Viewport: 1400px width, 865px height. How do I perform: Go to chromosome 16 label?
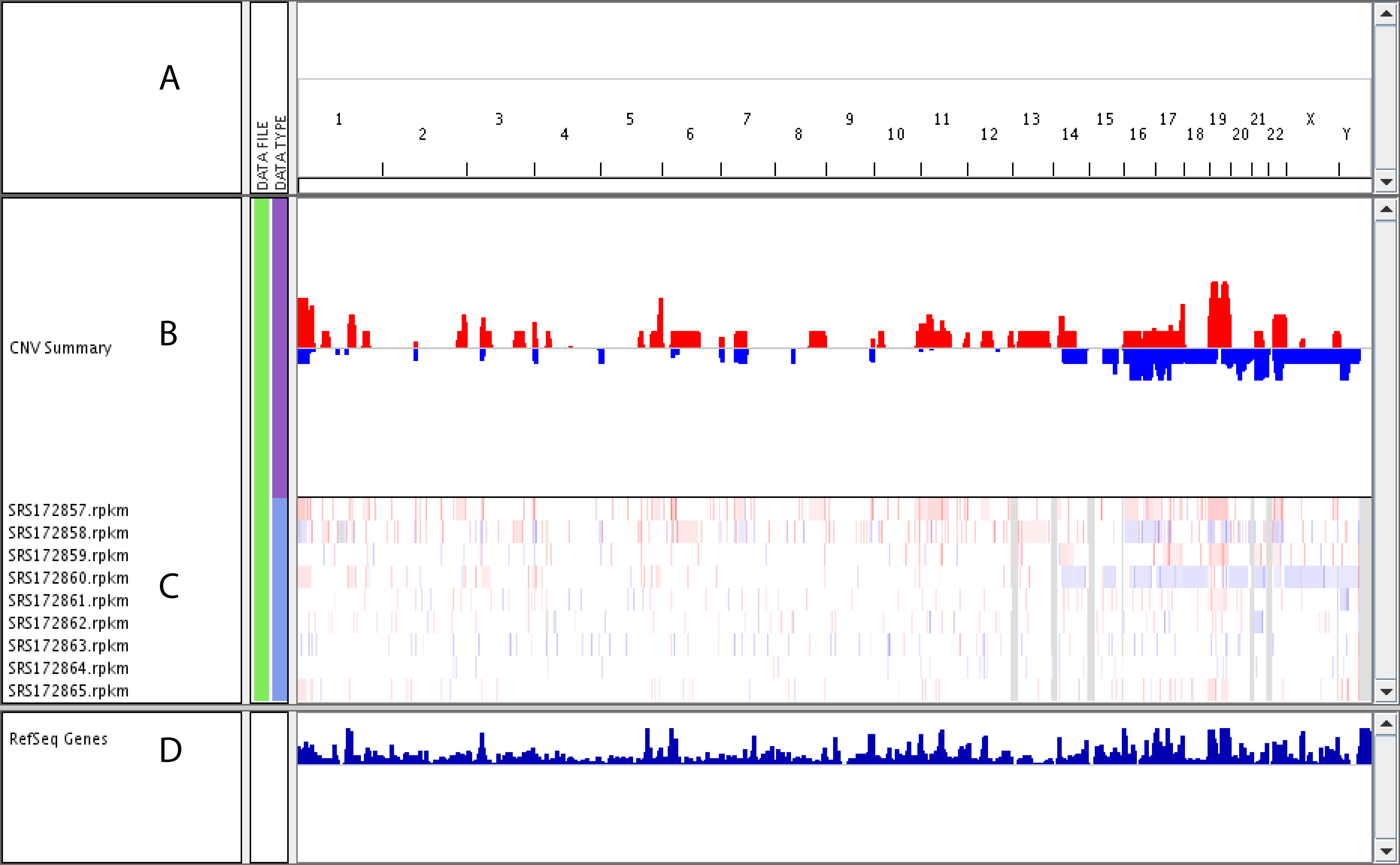pyautogui.click(x=1138, y=134)
